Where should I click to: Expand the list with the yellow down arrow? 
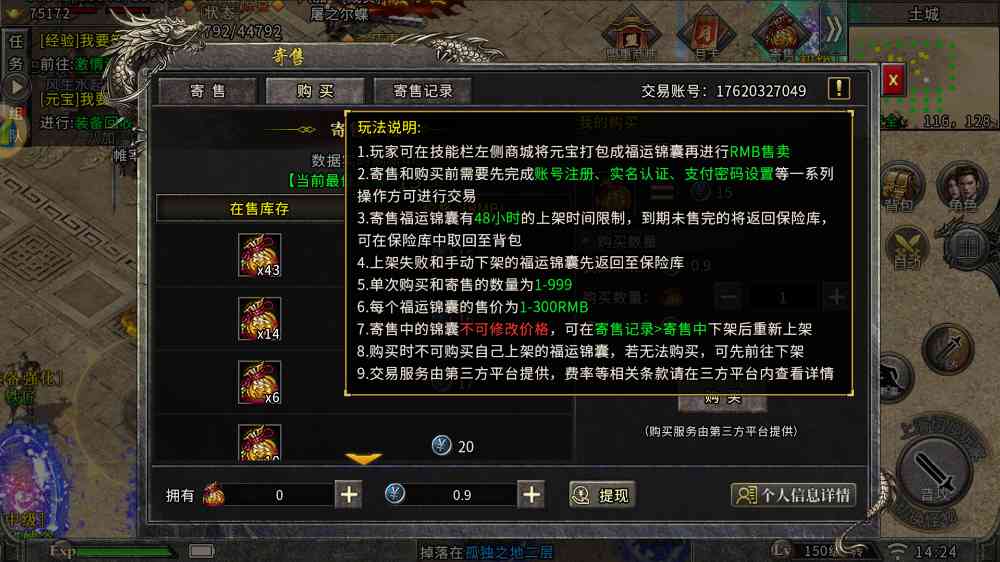pyautogui.click(x=363, y=458)
